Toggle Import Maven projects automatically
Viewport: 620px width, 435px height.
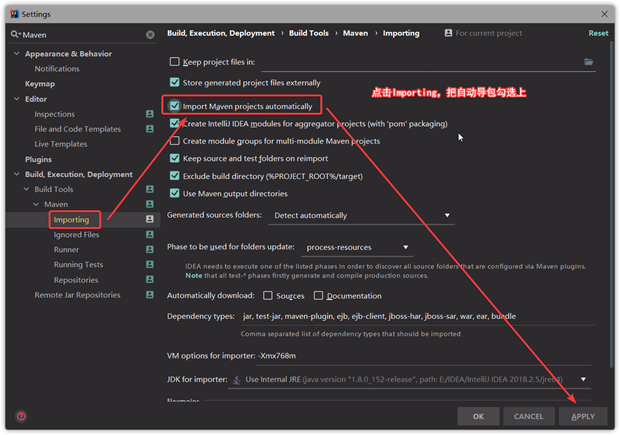[x=174, y=106]
